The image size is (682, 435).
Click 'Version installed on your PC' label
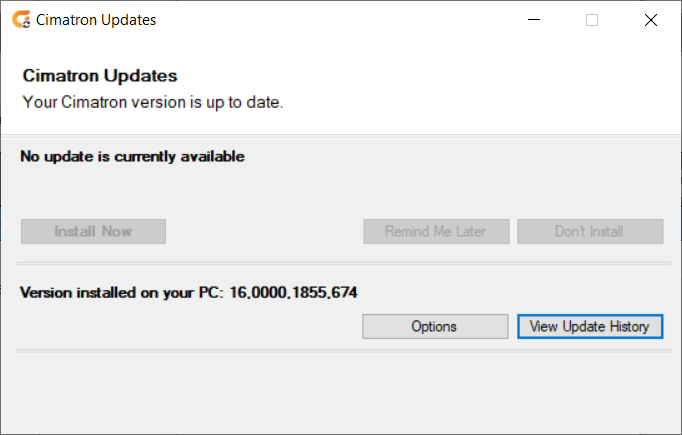click(x=122, y=293)
